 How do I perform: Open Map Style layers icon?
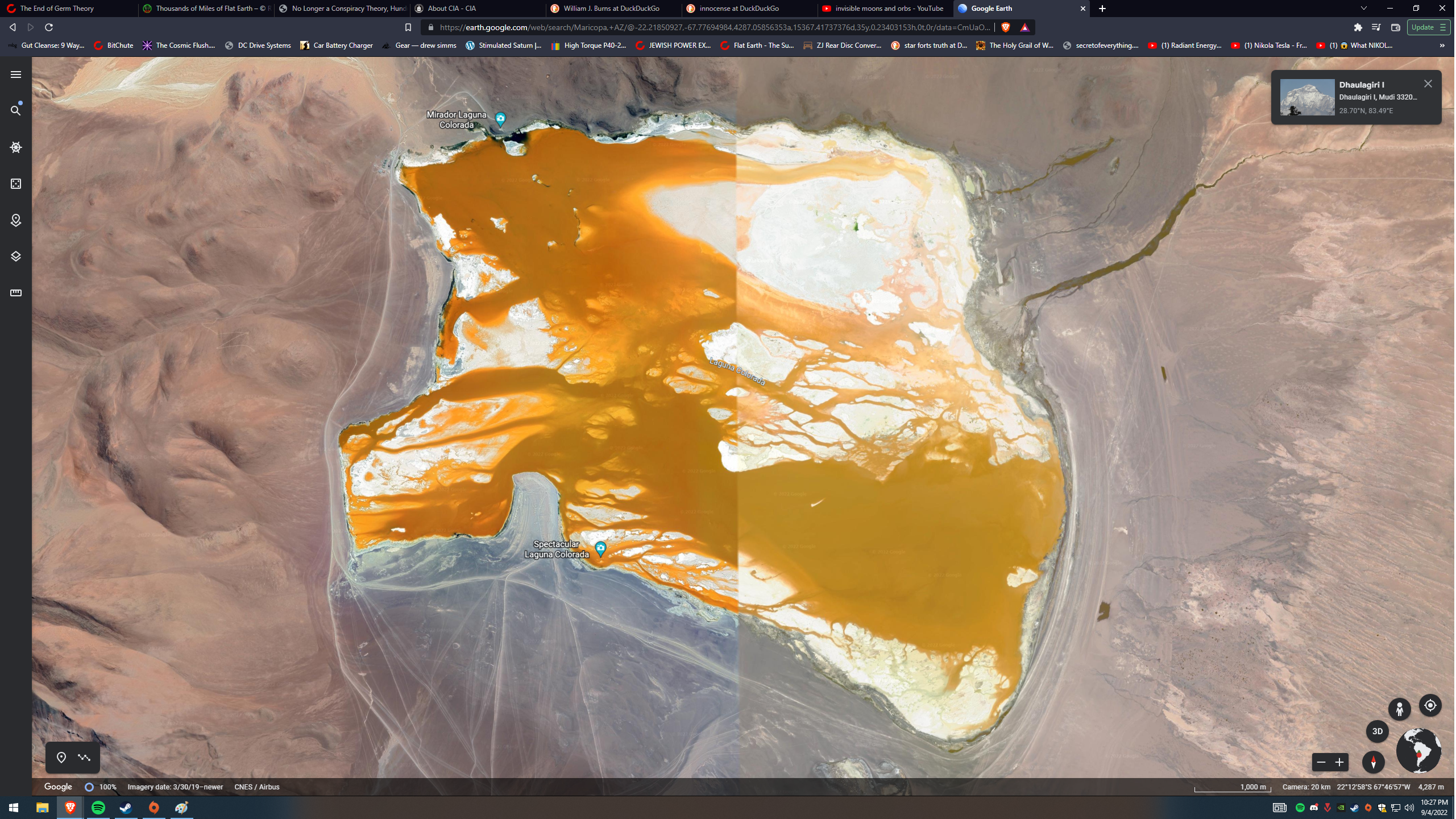[16, 257]
